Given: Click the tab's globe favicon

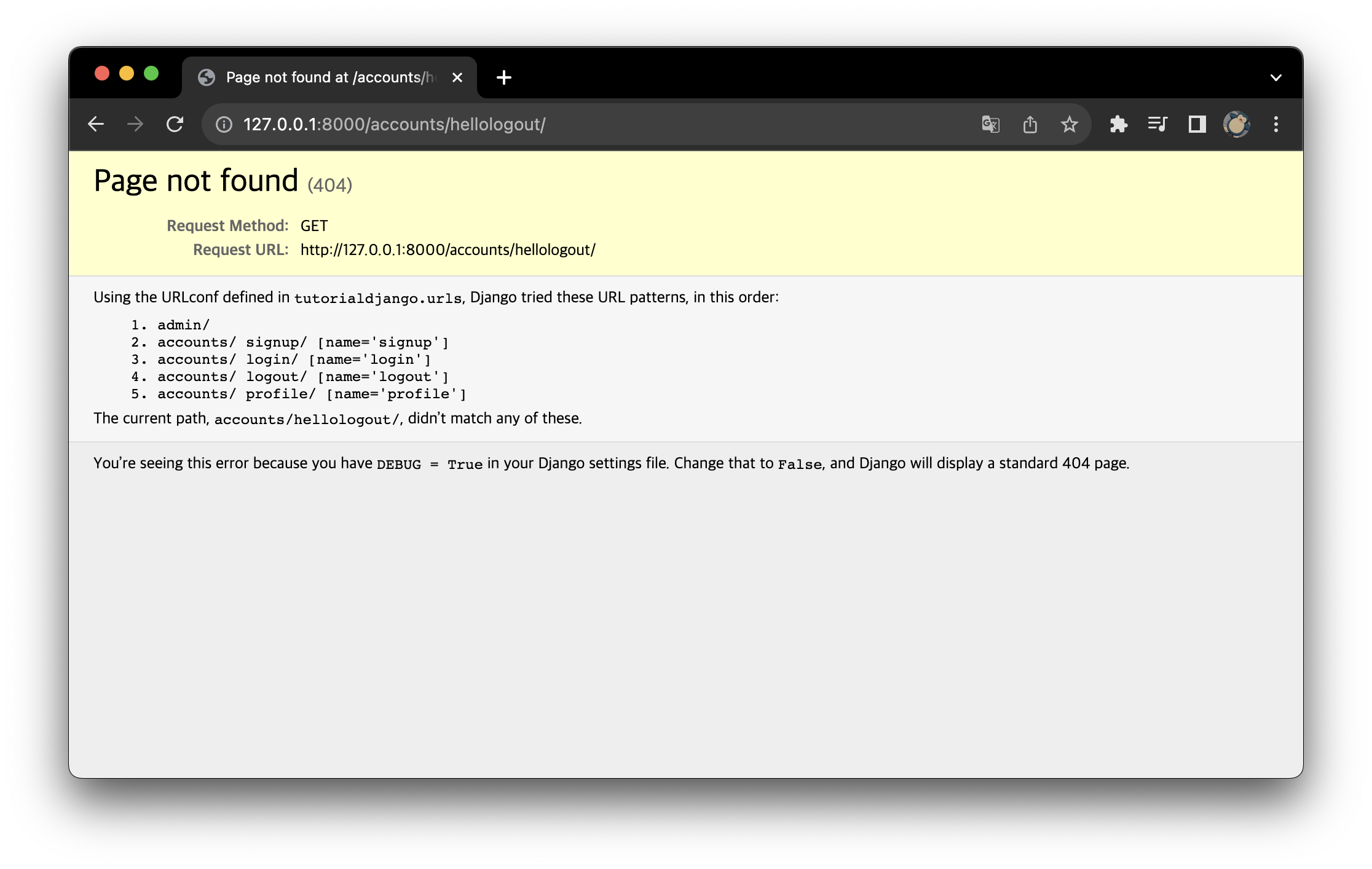Looking at the screenshot, I should pyautogui.click(x=207, y=77).
